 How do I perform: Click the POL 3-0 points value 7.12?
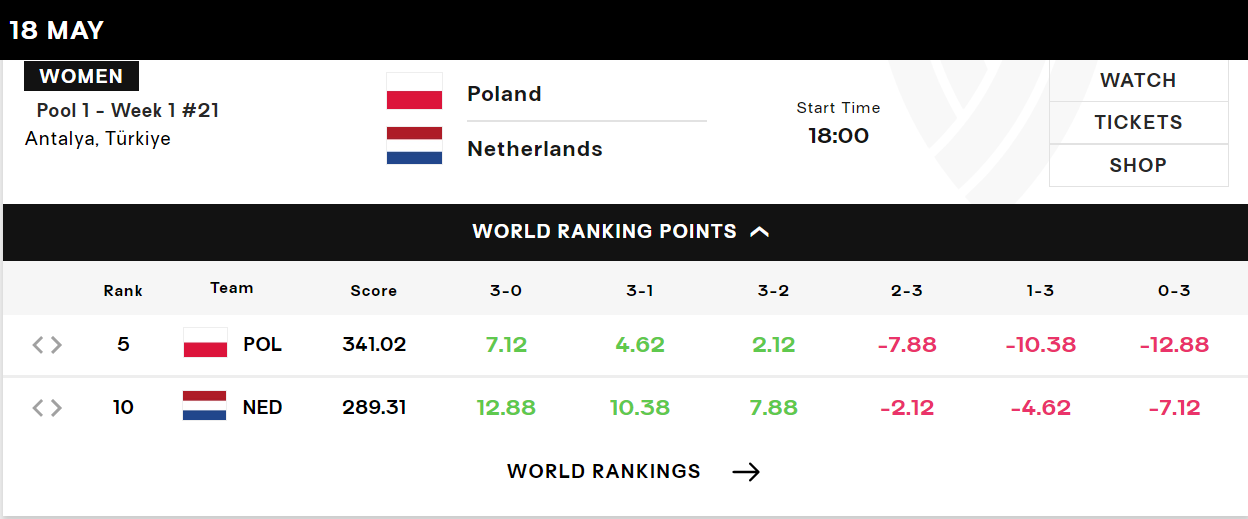tap(506, 345)
